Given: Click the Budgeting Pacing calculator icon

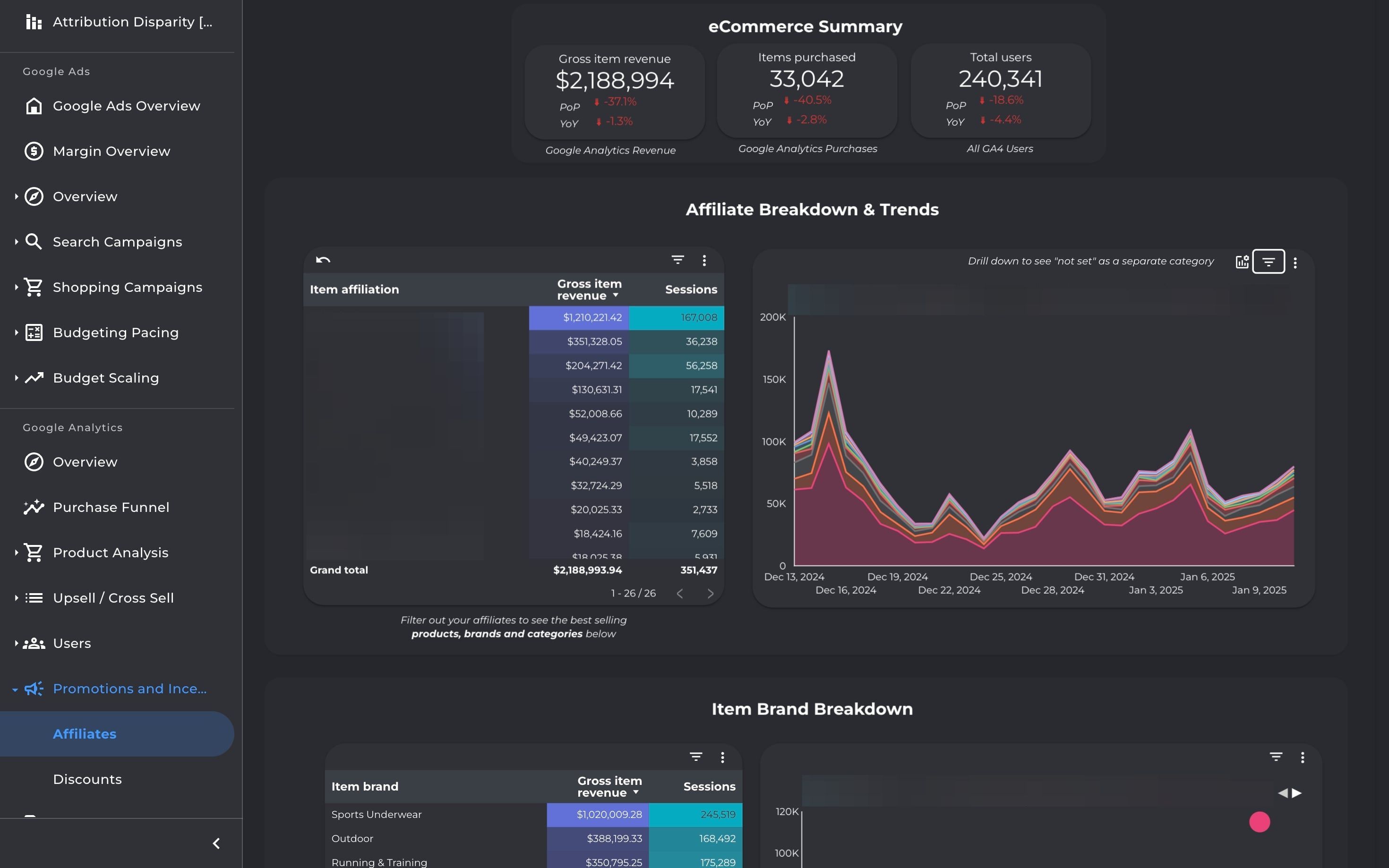Looking at the screenshot, I should [34, 332].
